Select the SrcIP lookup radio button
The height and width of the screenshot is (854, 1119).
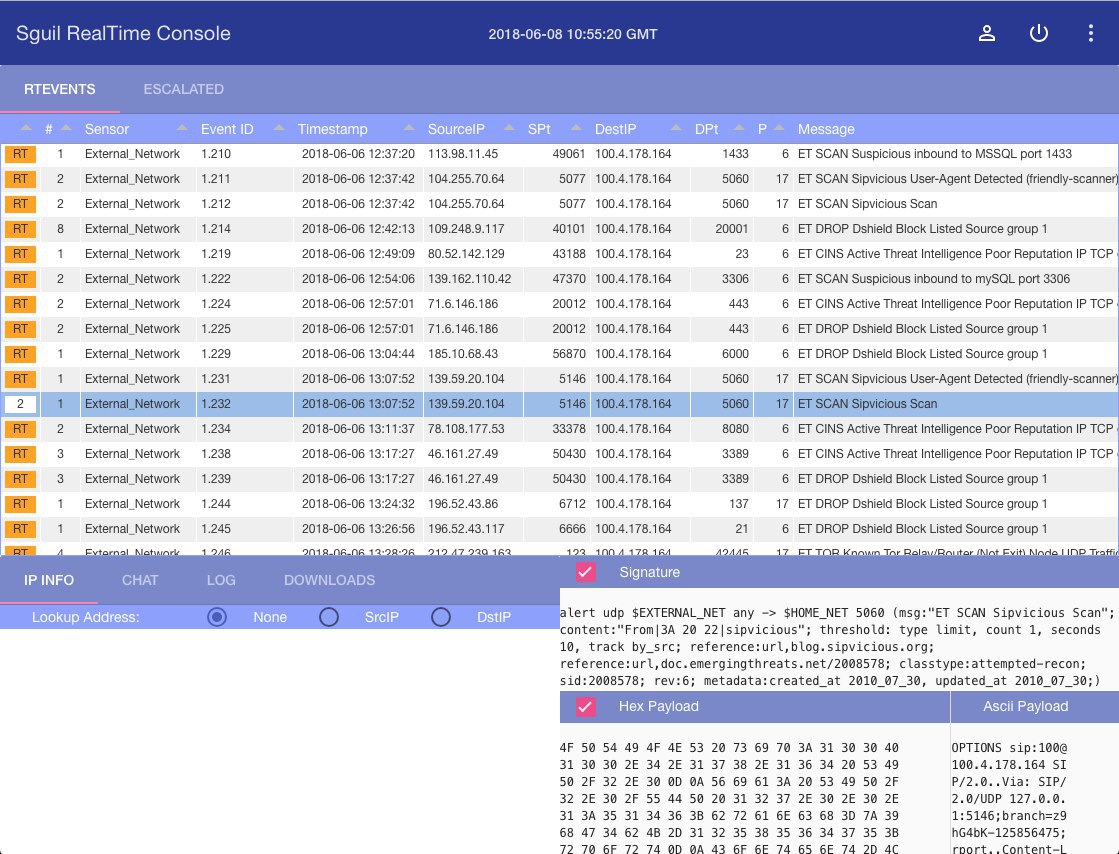click(329, 617)
